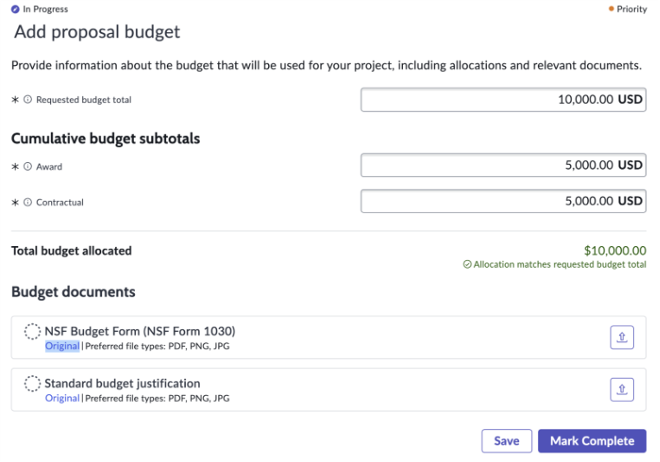660x462 pixels.
Task: Click the $10,000.00 total allocated value
Action: (615, 250)
